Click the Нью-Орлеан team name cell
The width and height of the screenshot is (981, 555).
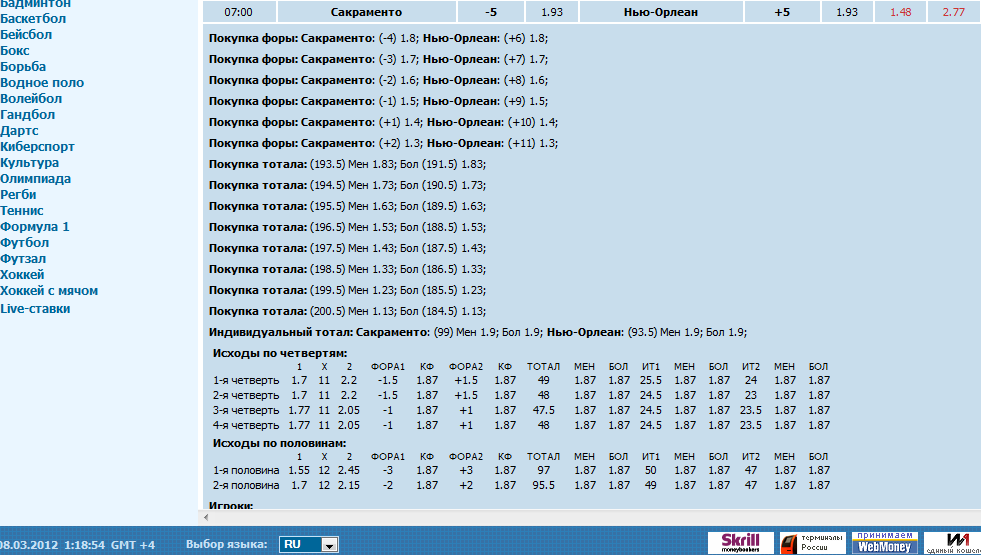pos(661,12)
